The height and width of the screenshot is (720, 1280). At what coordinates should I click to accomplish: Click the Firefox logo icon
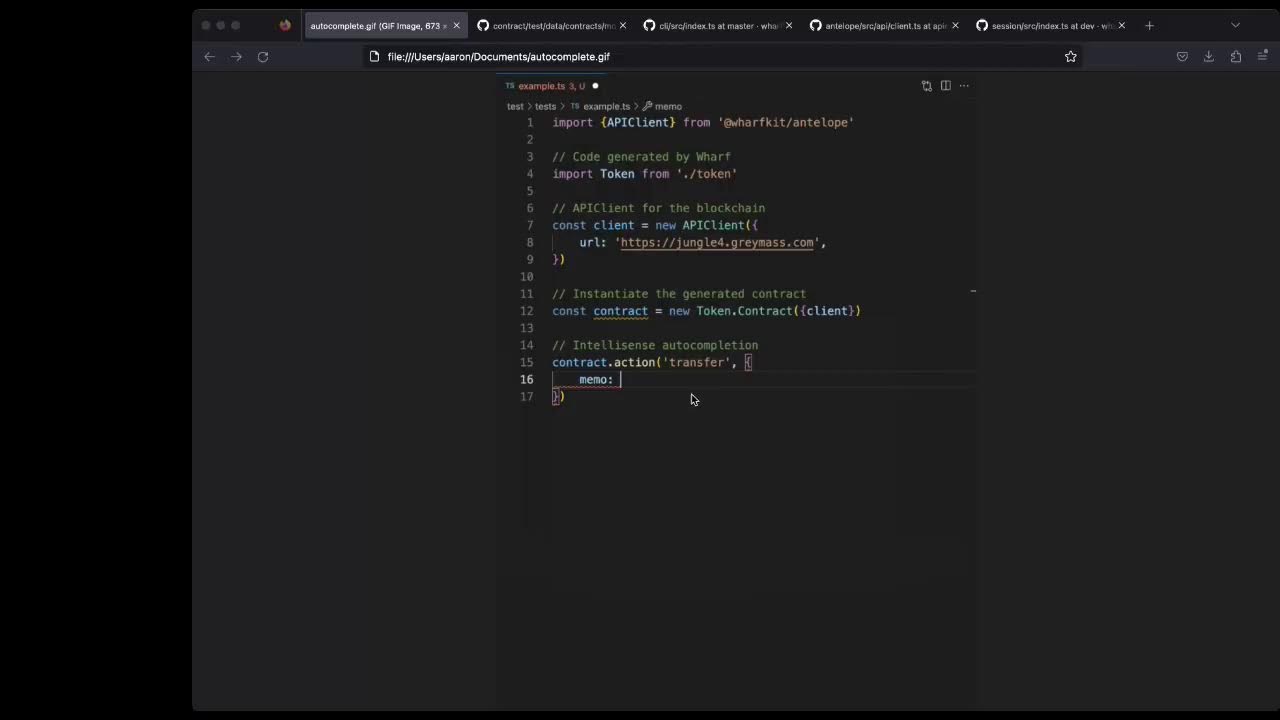pyautogui.click(x=285, y=26)
